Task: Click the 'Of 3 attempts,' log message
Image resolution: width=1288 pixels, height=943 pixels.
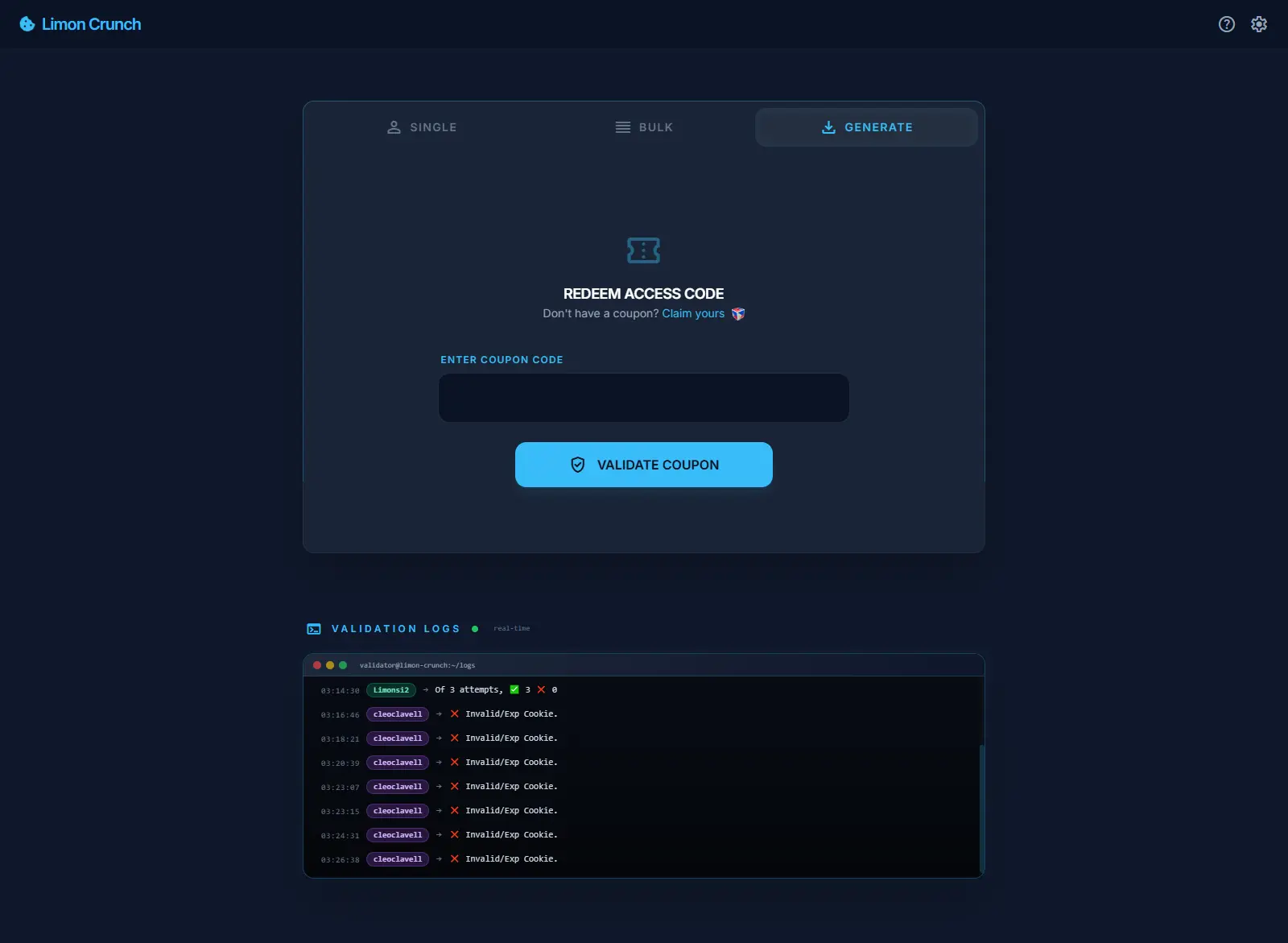Action: click(x=469, y=690)
